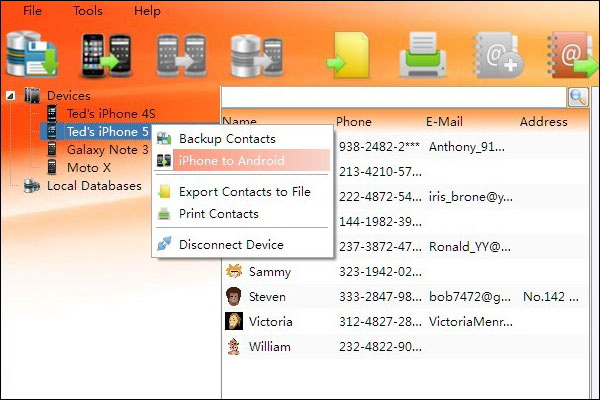Click the Backup Contacts menu icon
Screen dimensions: 600x400
click(x=164, y=139)
